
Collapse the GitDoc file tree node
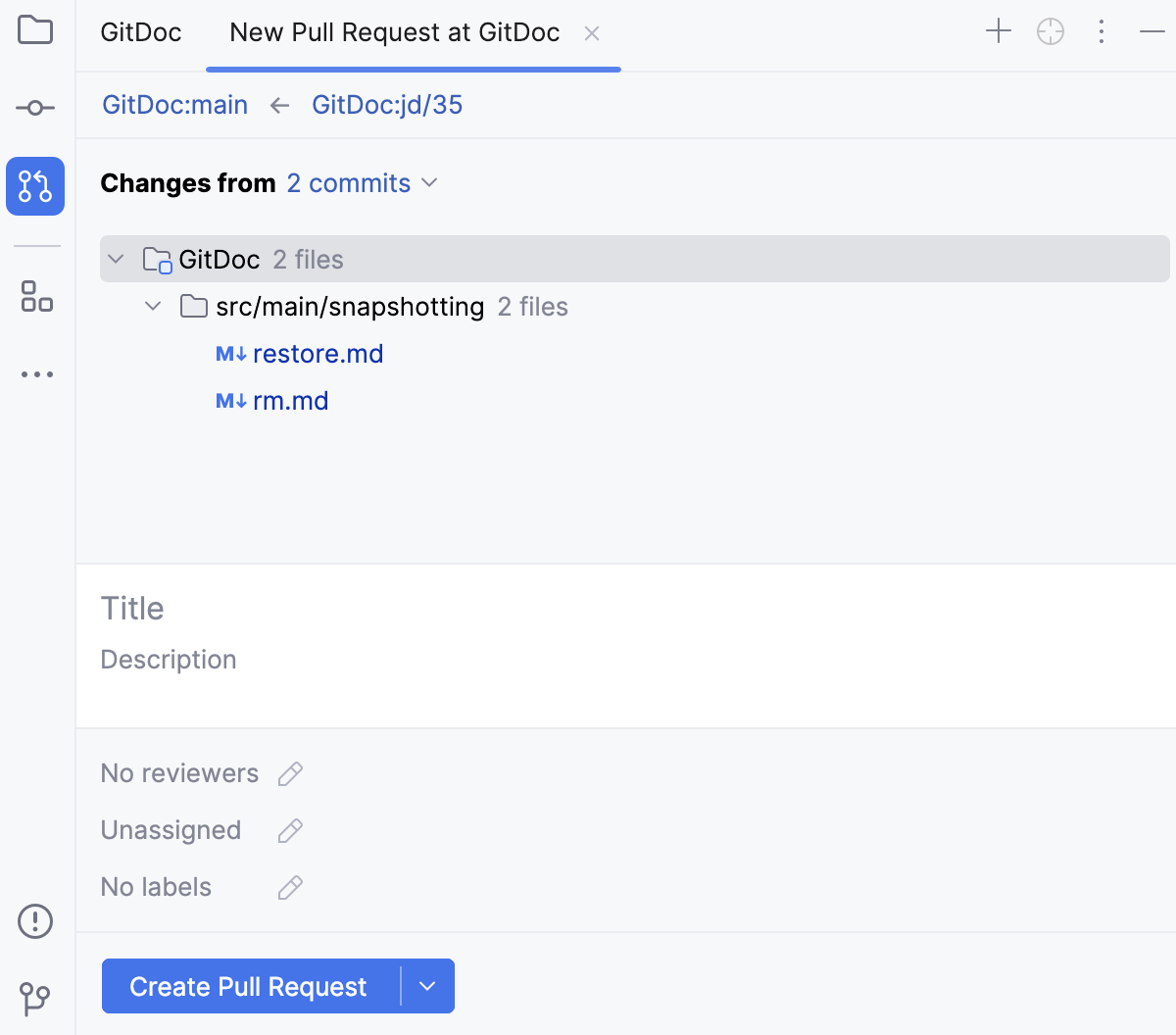pos(116,259)
